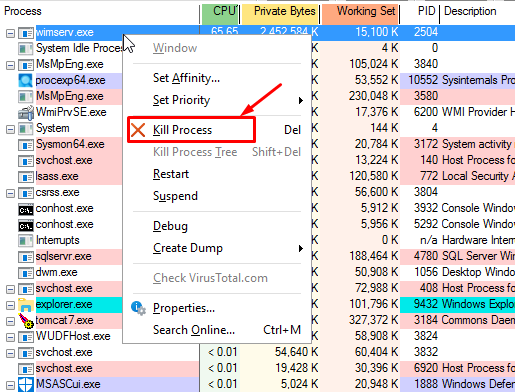Choose Kill Process from context menu
Image resolution: width=515 pixels, height=392 pixels.
pyautogui.click(x=217, y=130)
